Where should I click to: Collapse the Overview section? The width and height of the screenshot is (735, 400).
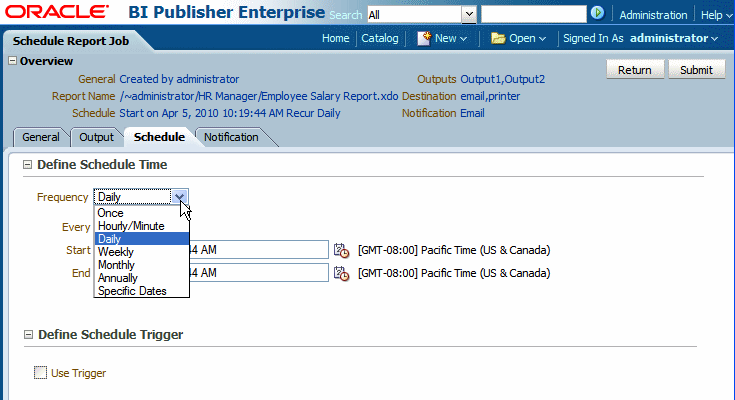click(13, 61)
